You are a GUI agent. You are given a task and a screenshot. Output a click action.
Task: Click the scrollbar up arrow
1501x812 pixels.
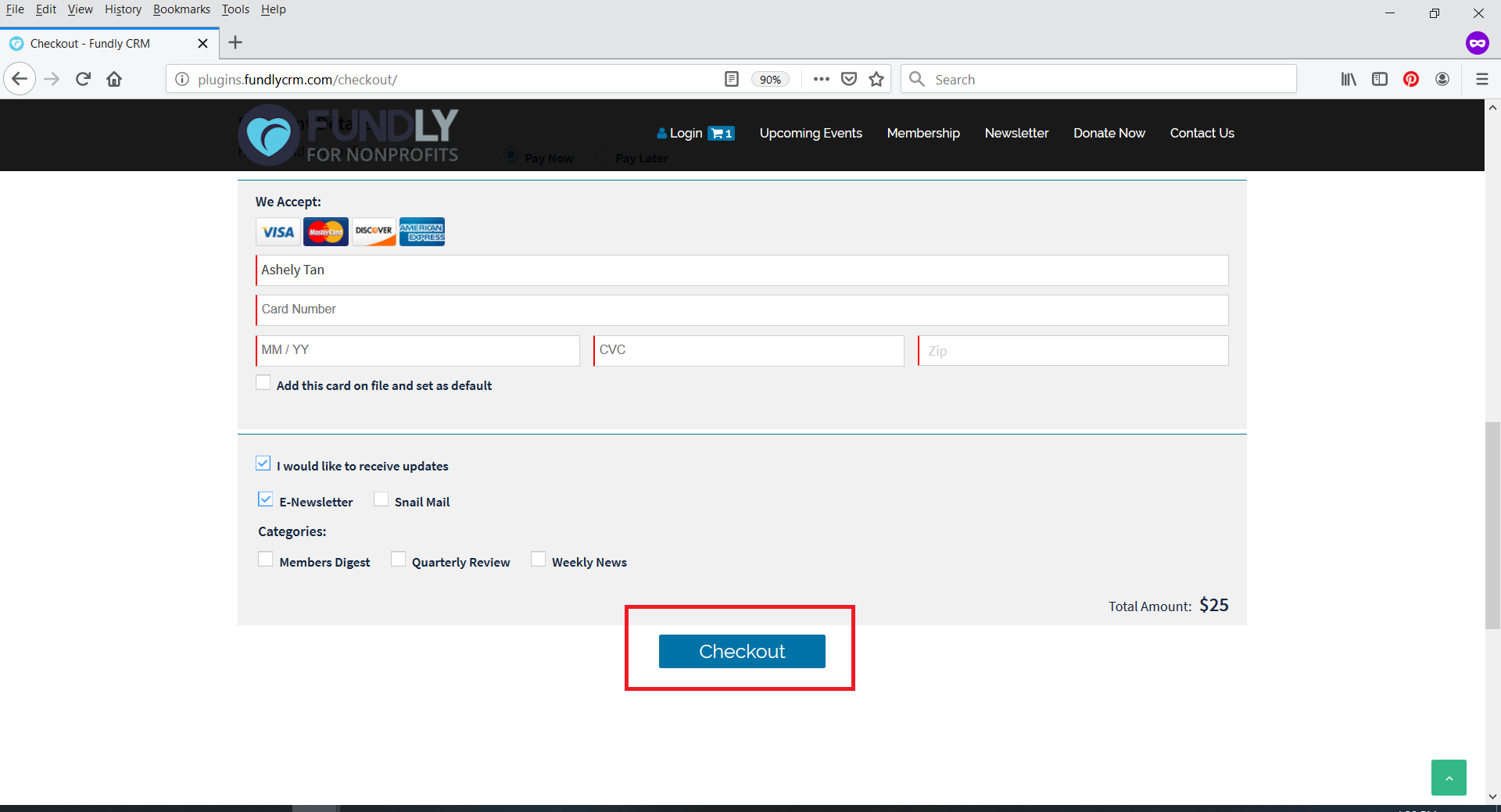1492,108
